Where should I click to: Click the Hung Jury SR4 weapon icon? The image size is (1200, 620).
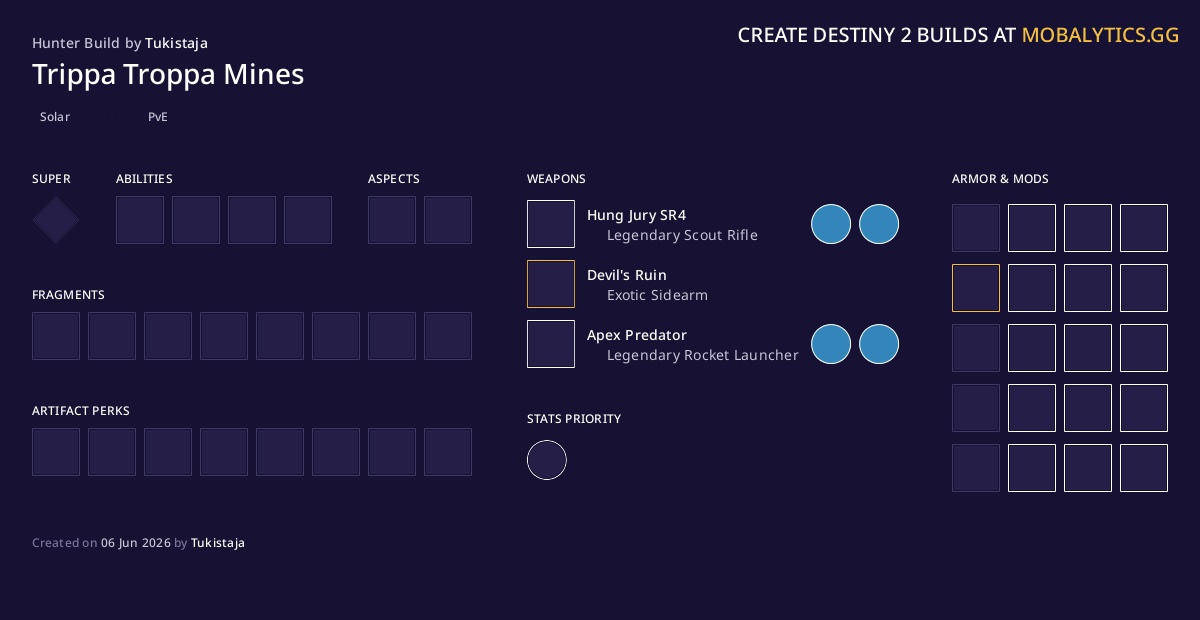click(x=551, y=224)
